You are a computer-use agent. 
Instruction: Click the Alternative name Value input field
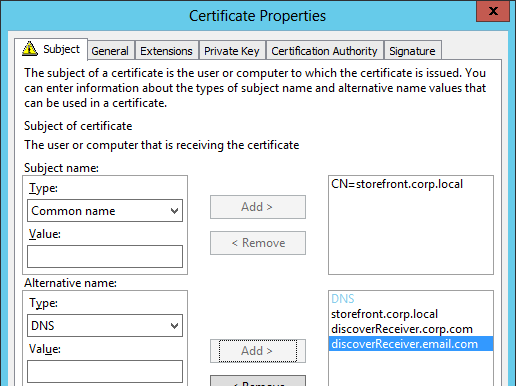click(x=105, y=371)
